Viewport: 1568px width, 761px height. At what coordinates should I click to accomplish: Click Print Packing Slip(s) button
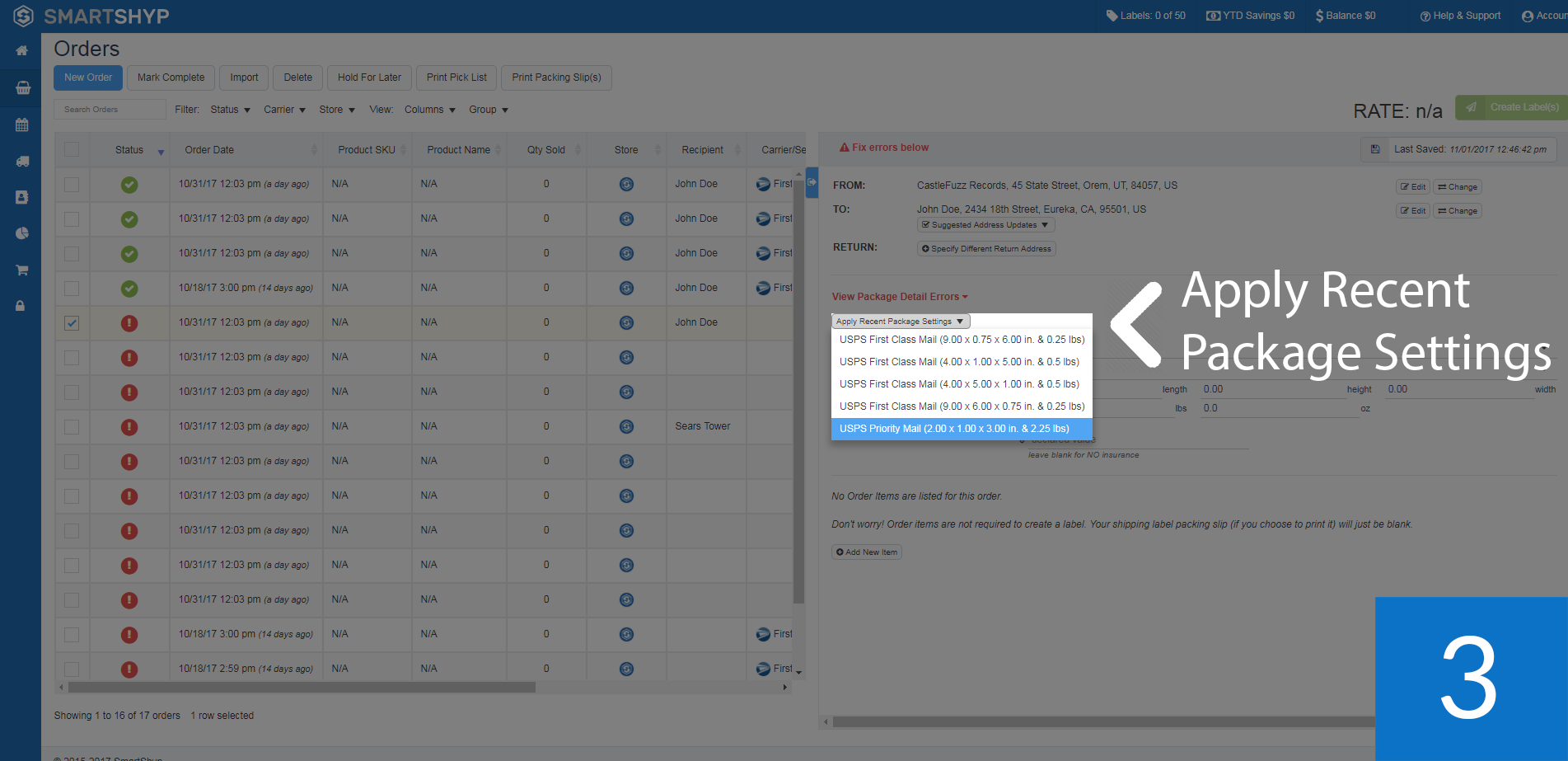click(x=556, y=78)
